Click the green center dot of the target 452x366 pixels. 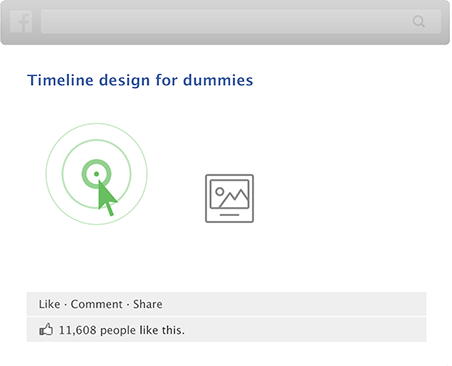(96, 174)
